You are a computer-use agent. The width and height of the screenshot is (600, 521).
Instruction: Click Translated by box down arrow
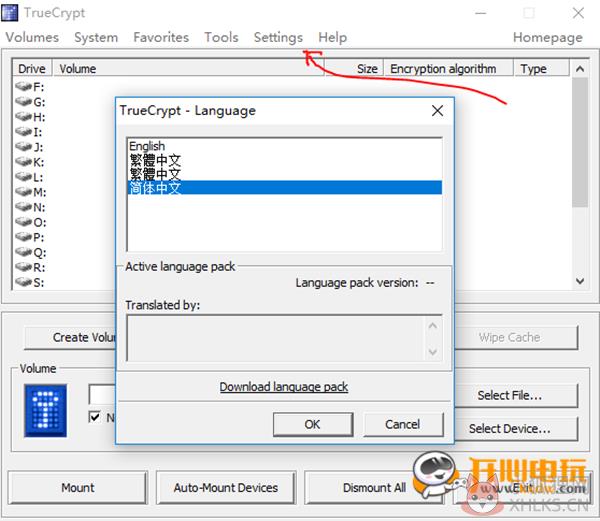point(433,352)
